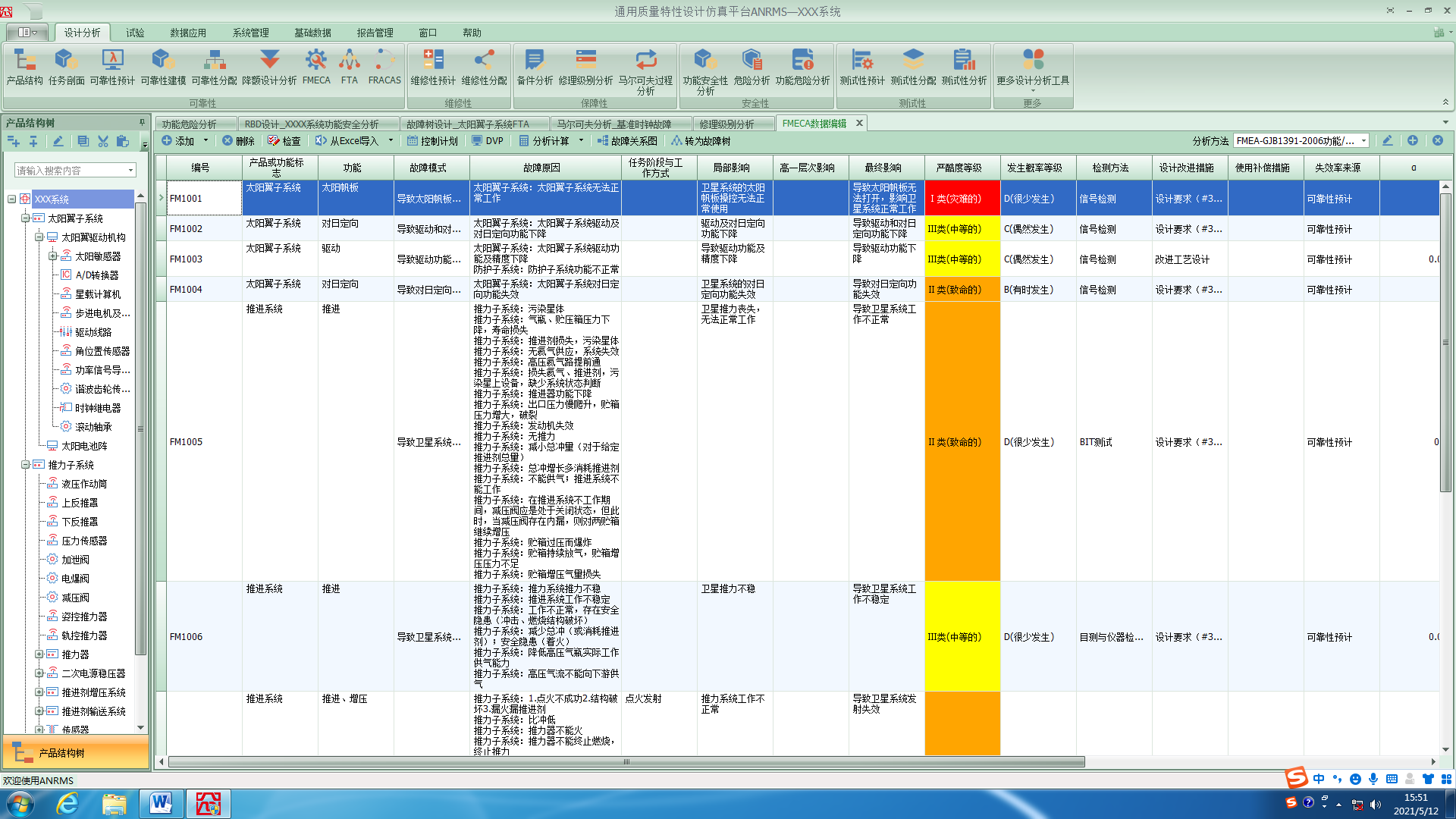Open 修理级别分析 ribbon tool
Image resolution: width=1456 pixels, height=819 pixels.
(x=585, y=67)
